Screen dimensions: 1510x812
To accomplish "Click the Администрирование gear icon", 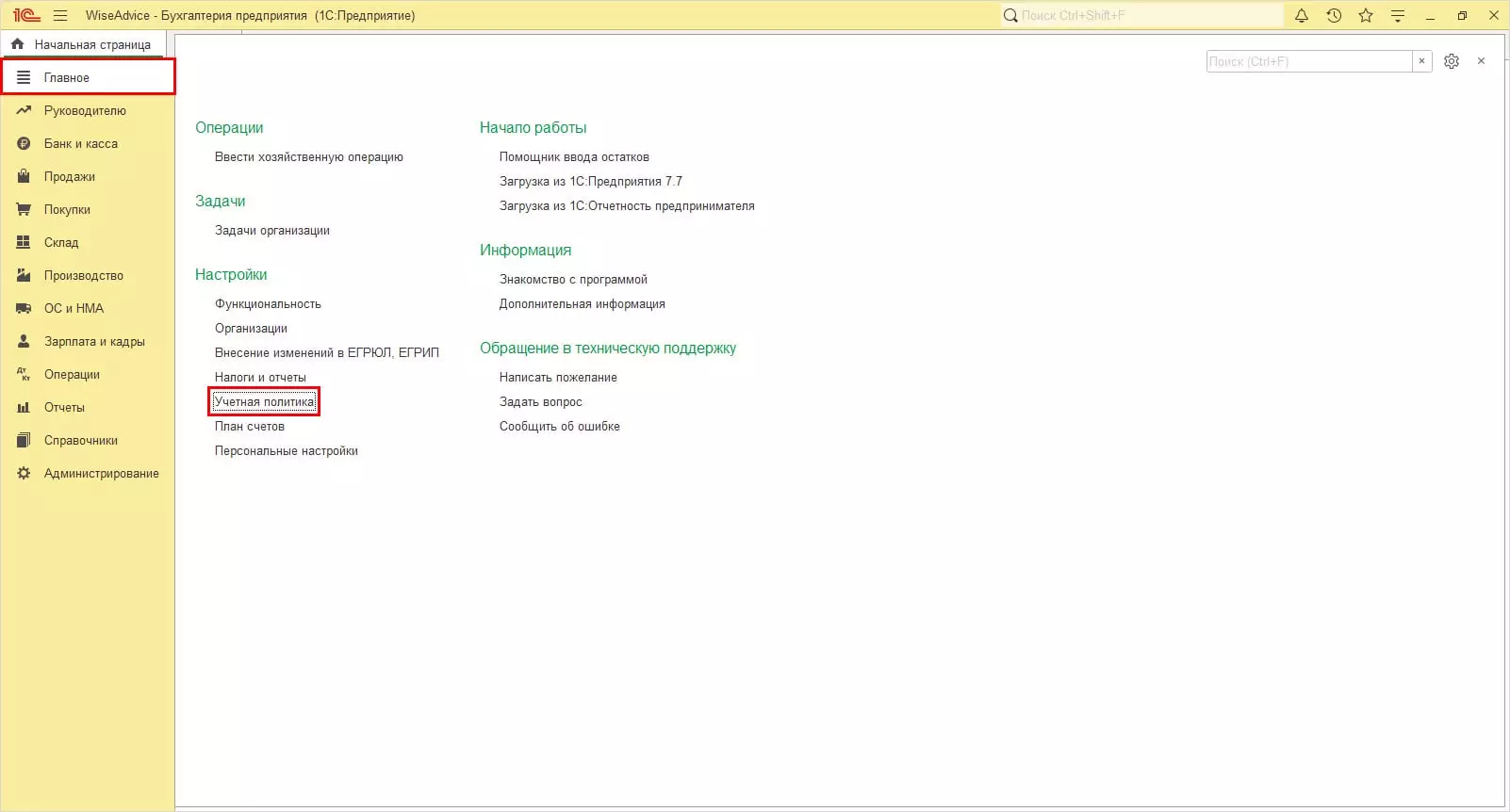I will 24,473.
